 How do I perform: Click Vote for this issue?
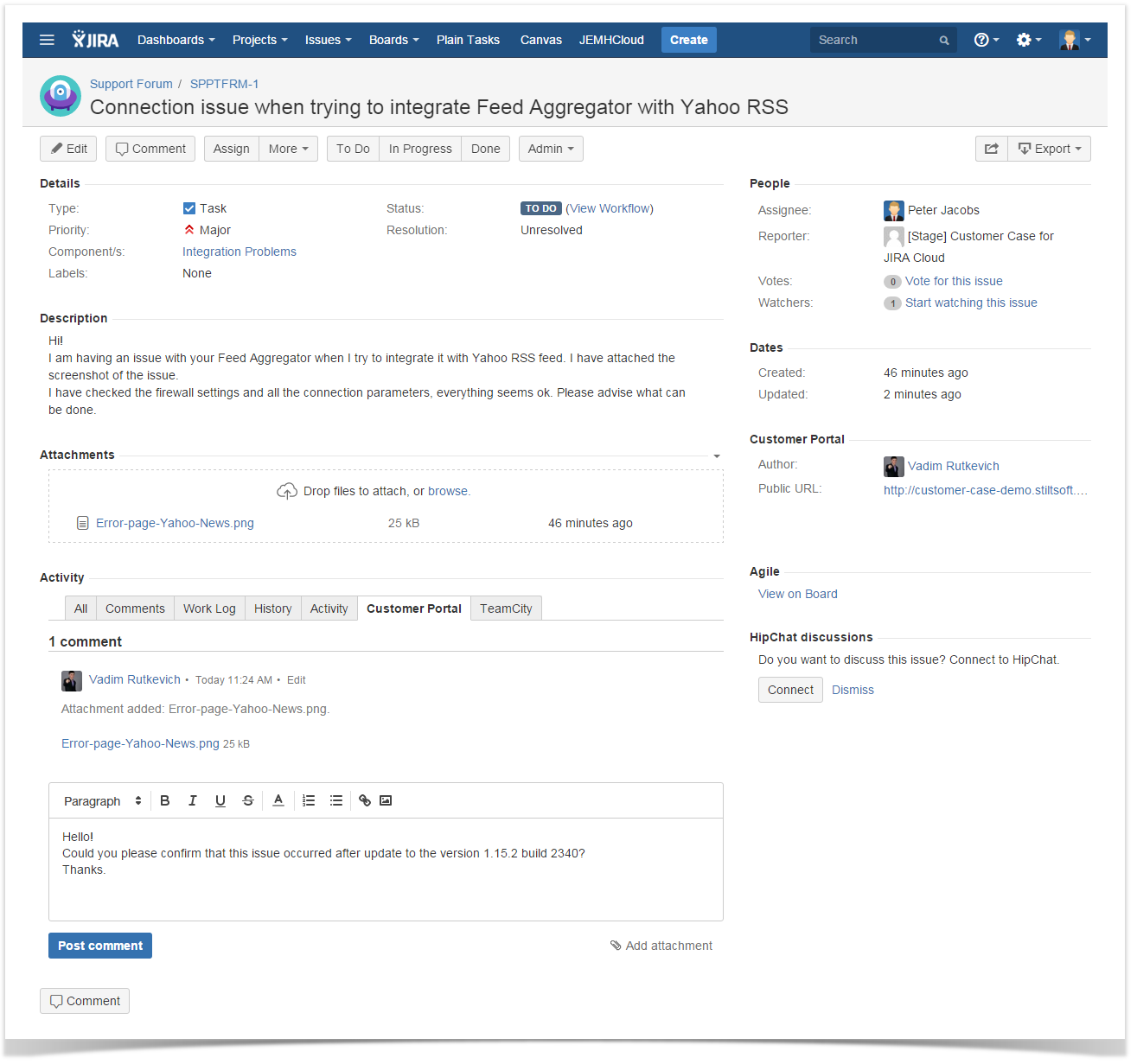[954, 281]
